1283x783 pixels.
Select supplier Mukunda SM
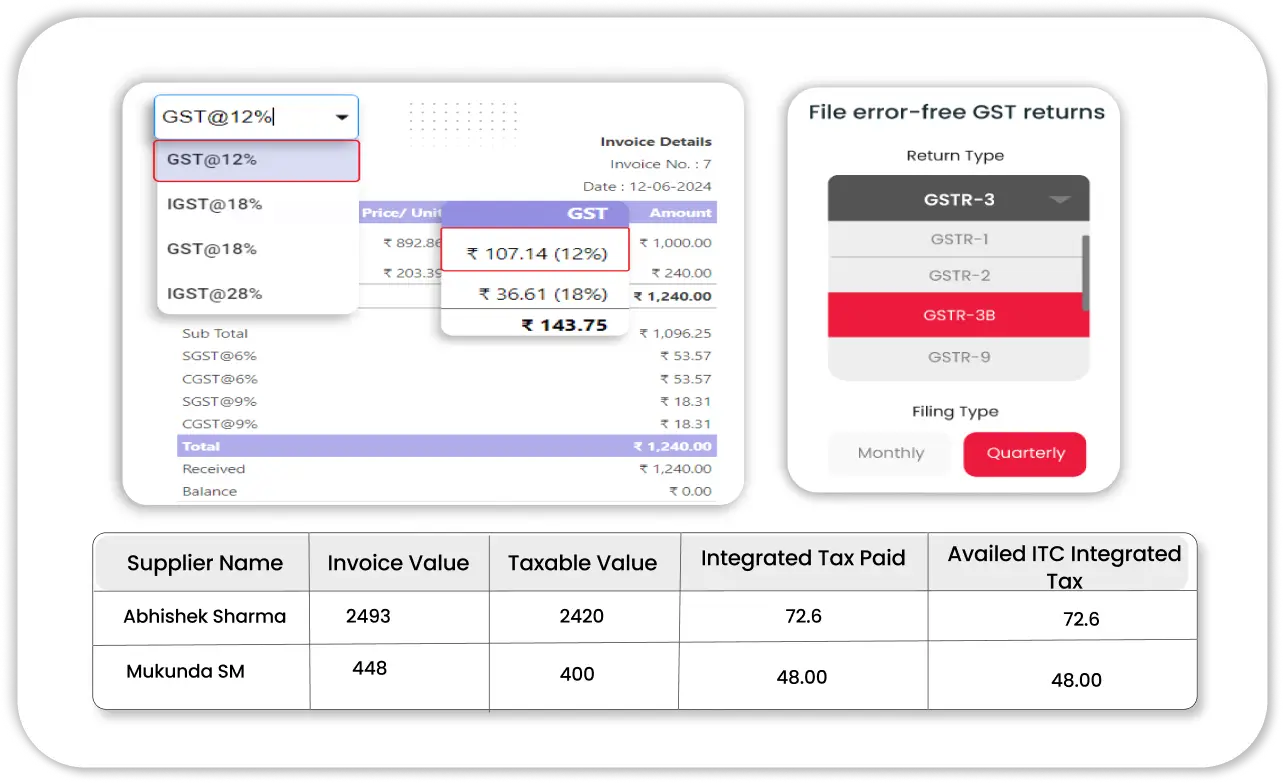coord(185,672)
